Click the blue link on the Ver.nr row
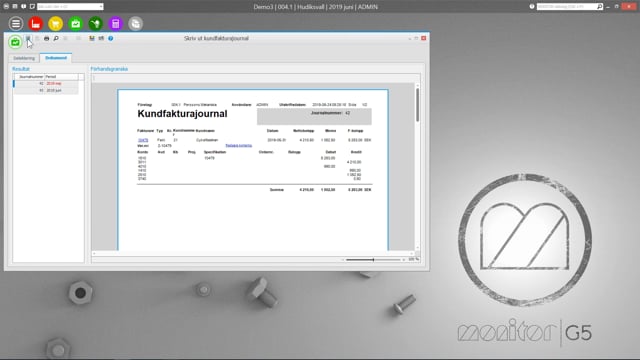This screenshot has width=640, height=360. pyautogui.click(x=239, y=145)
